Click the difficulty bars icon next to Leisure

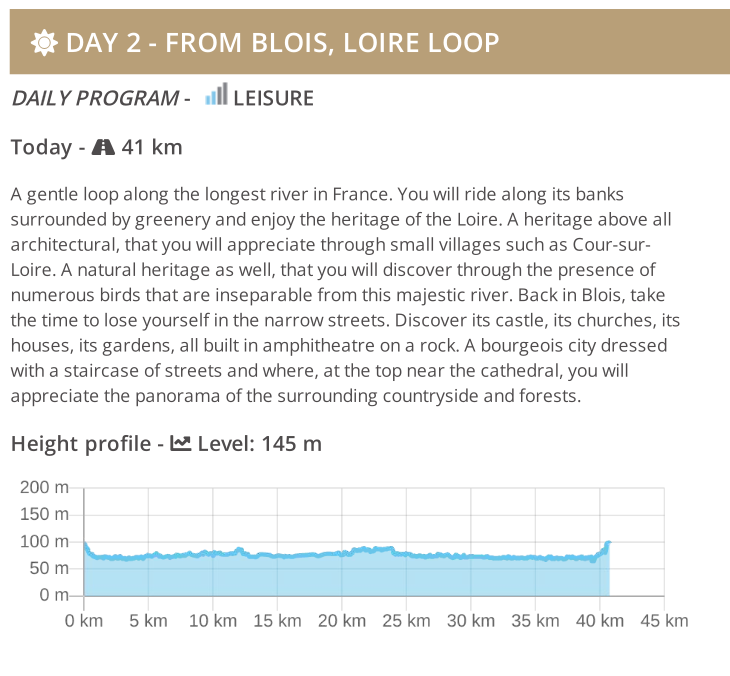pyautogui.click(x=216, y=94)
